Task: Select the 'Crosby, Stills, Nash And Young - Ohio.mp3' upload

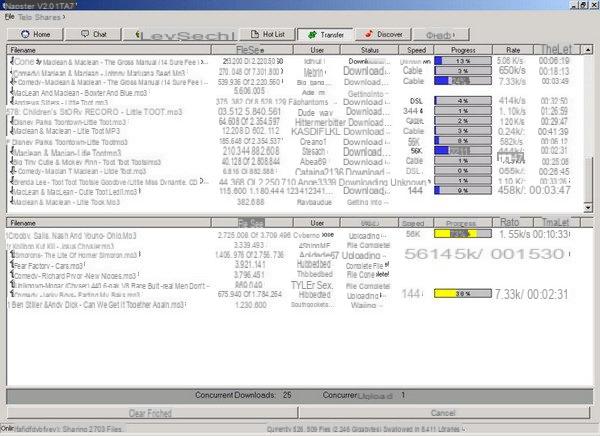Action: [x=294, y=235]
